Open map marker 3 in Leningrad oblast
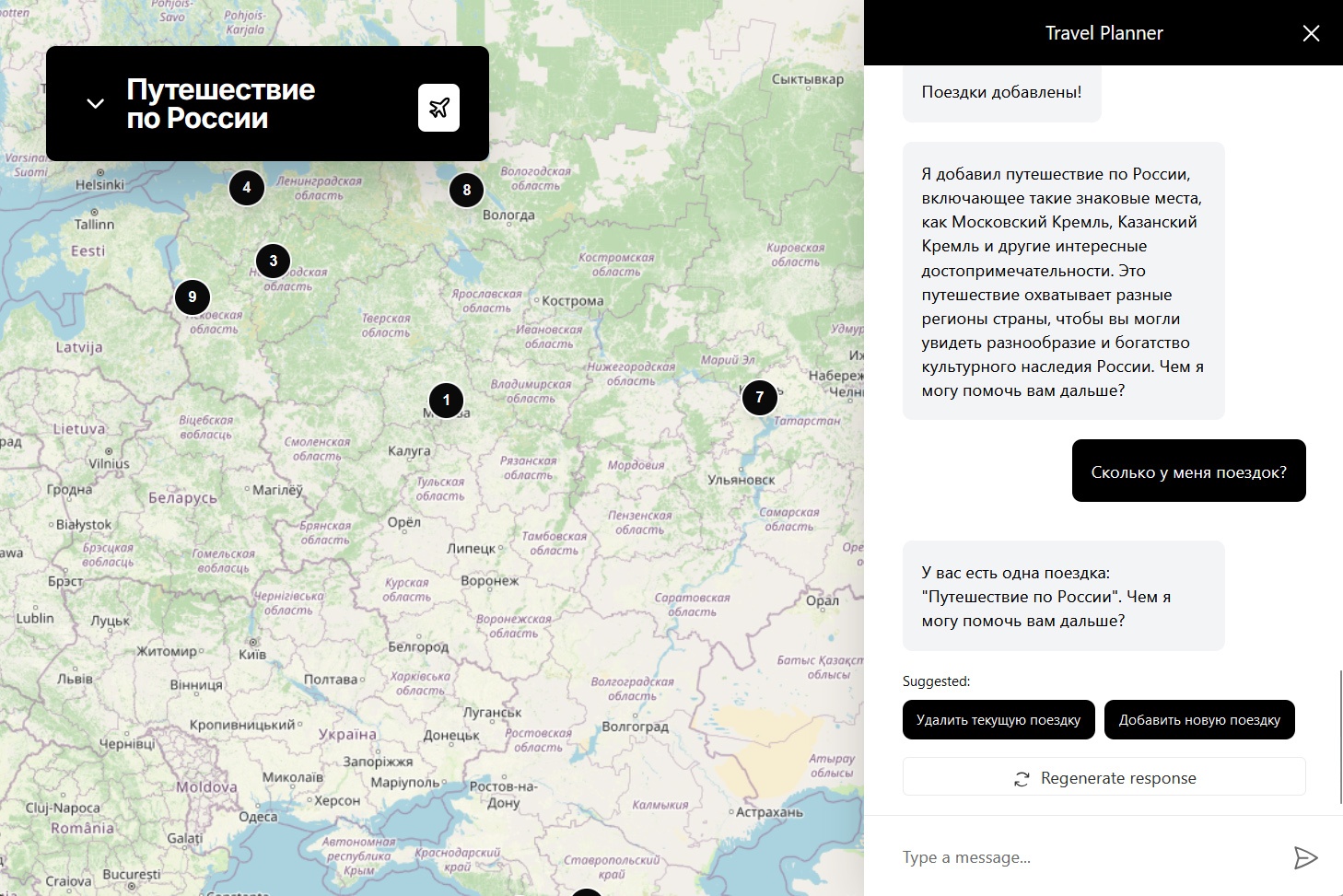Viewport: 1343px width, 896px height. [273, 261]
